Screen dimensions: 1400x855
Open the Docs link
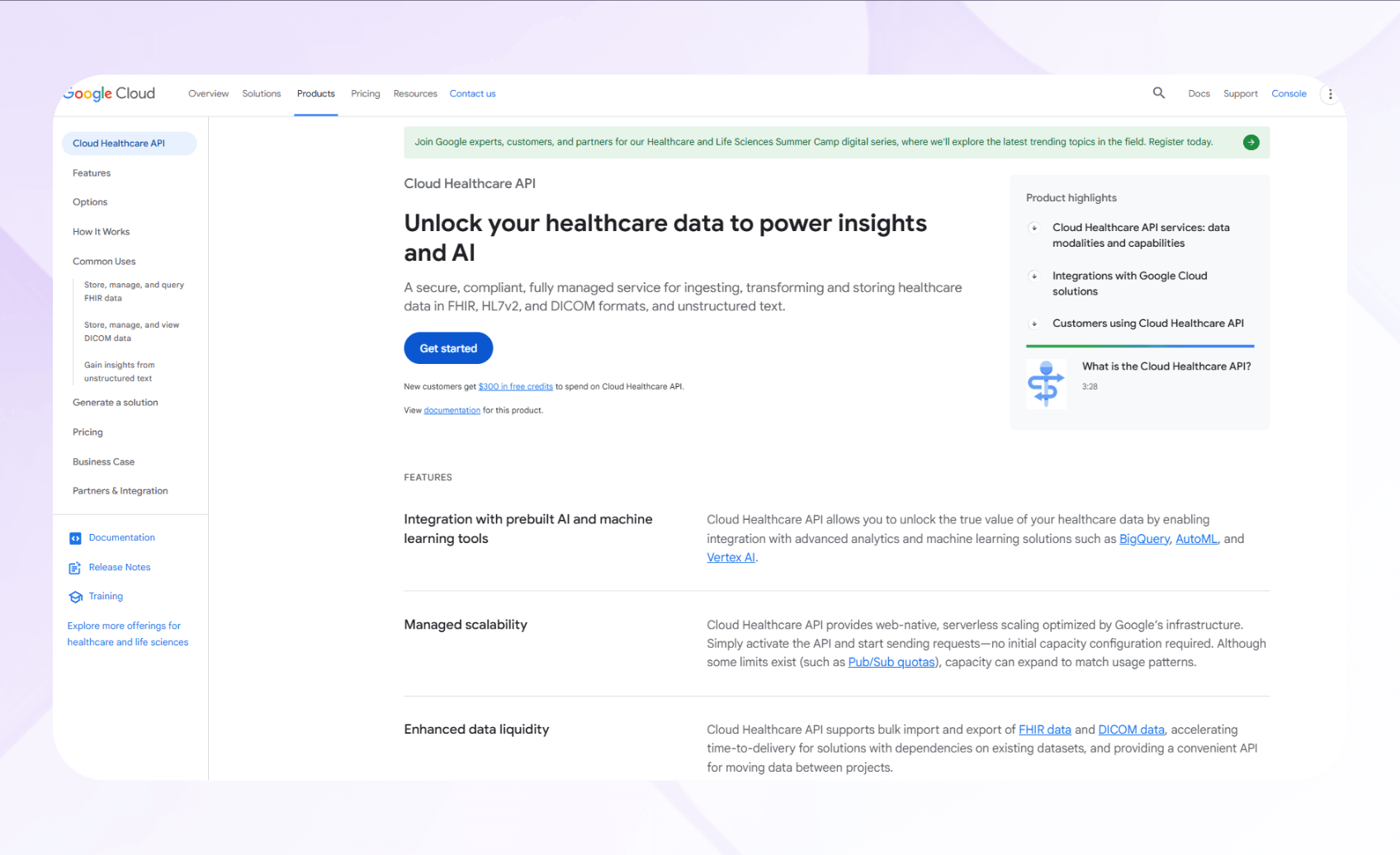tap(1199, 94)
